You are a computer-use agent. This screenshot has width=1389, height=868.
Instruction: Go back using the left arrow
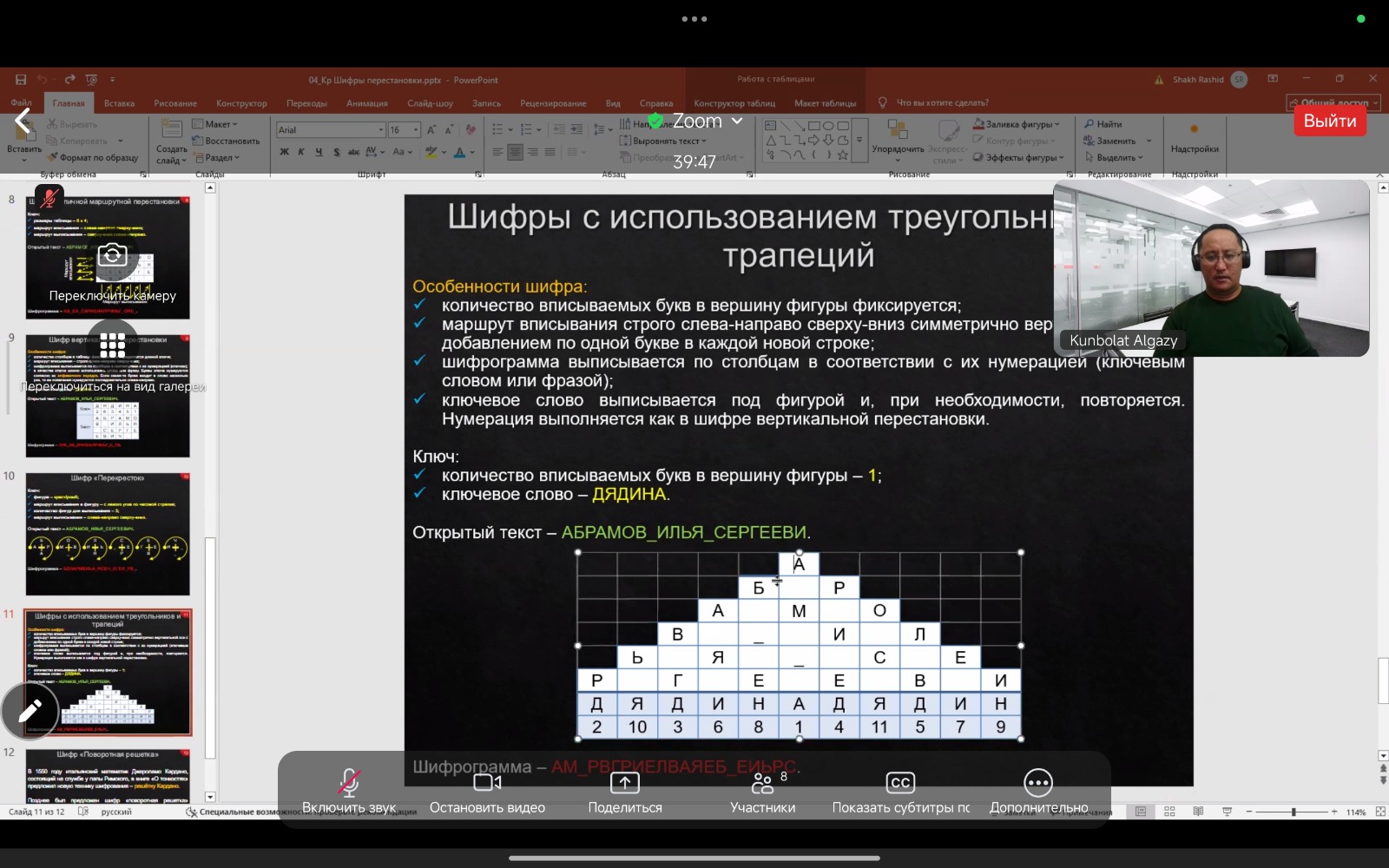(x=23, y=122)
